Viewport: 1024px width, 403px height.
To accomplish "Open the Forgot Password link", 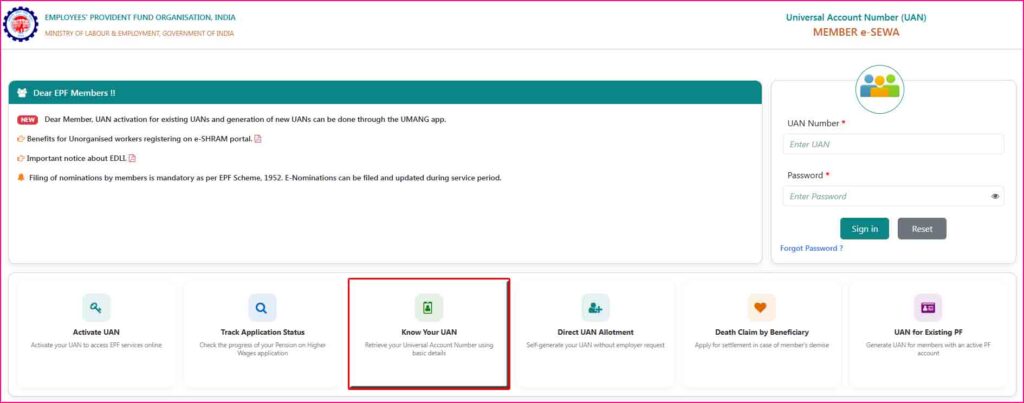I will [x=811, y=248].
